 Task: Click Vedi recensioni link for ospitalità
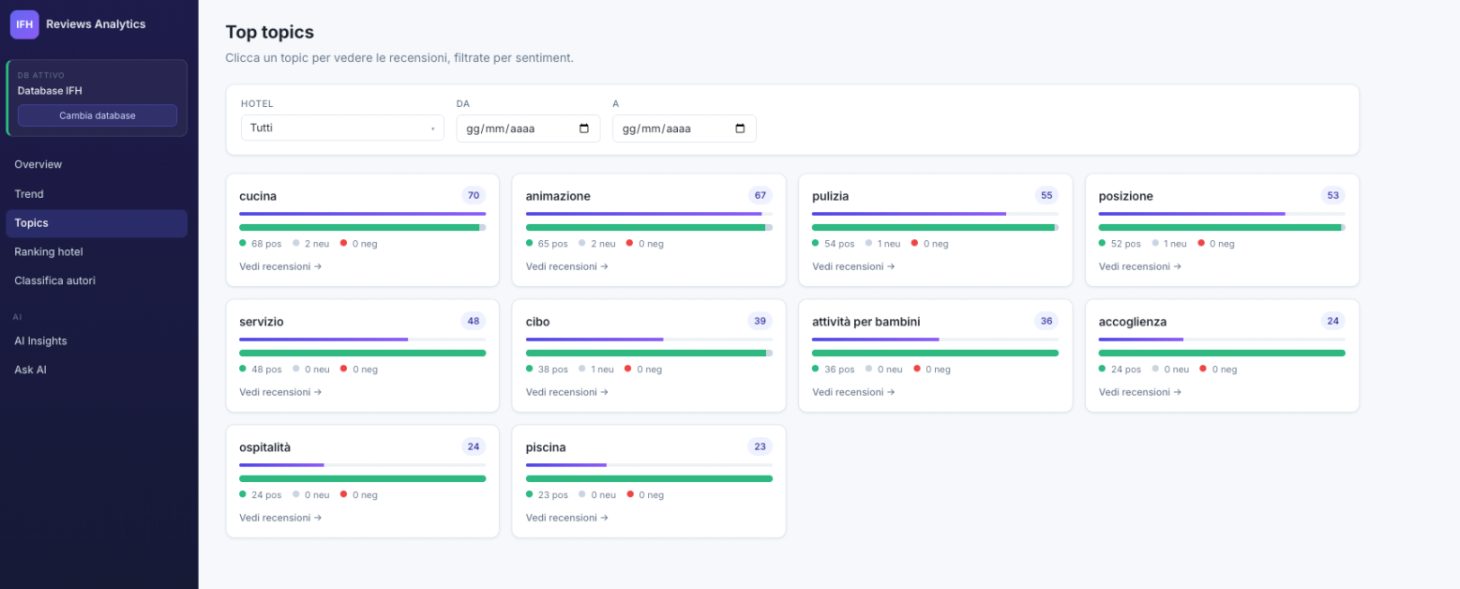(x=280, y=518)
